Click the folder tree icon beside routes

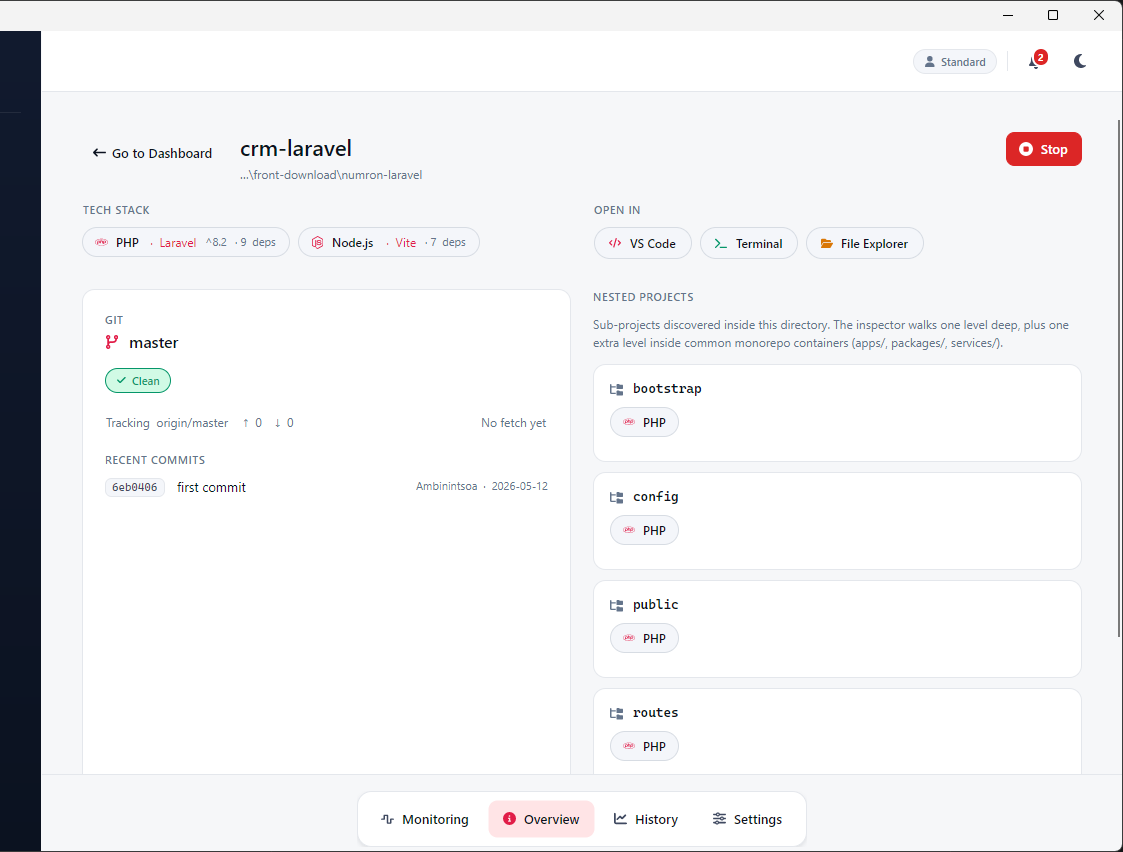(x=616, y=714)
